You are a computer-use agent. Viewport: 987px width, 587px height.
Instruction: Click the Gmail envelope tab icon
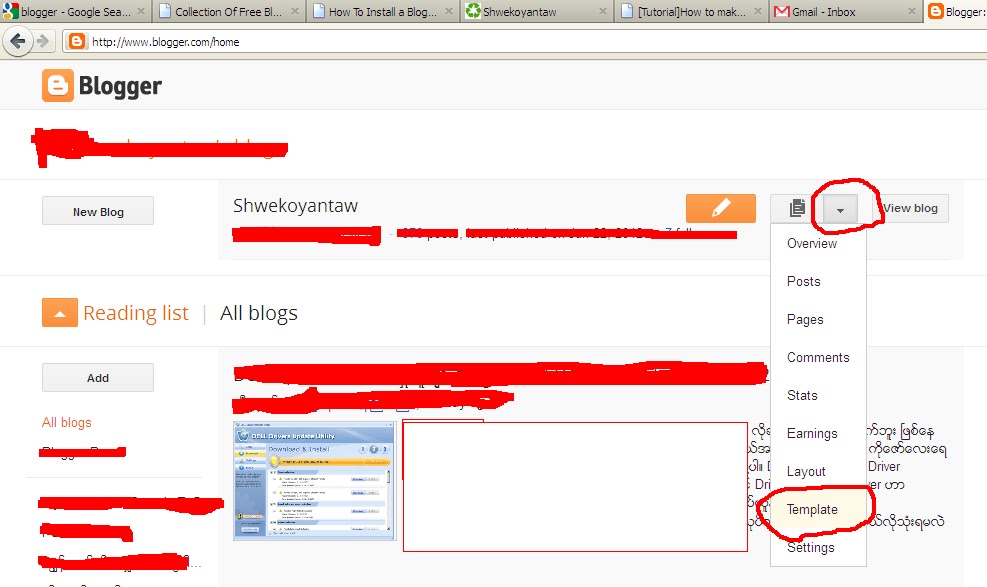point(781,11)
